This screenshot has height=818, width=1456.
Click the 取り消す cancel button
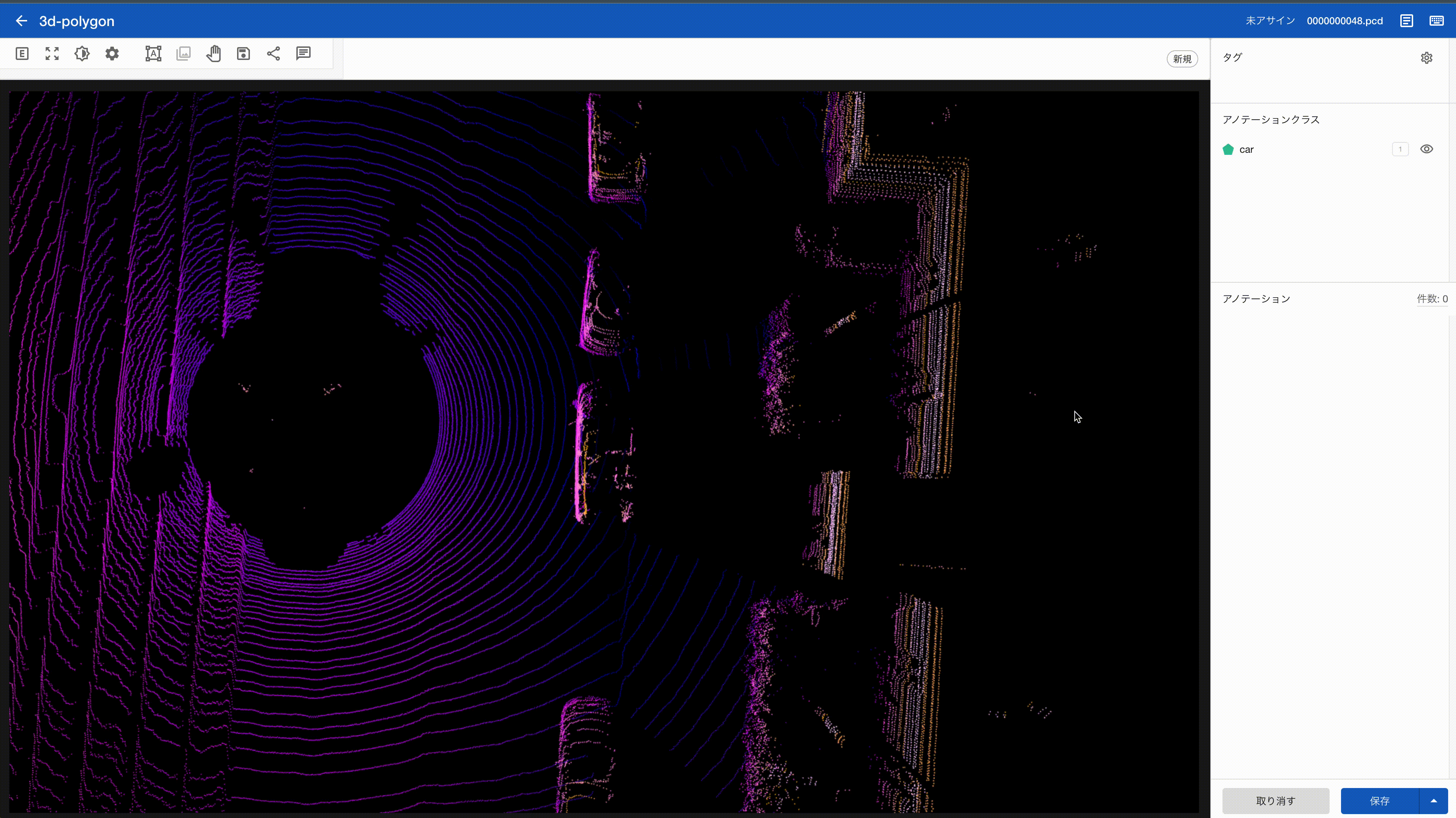tap(1275, 801)
